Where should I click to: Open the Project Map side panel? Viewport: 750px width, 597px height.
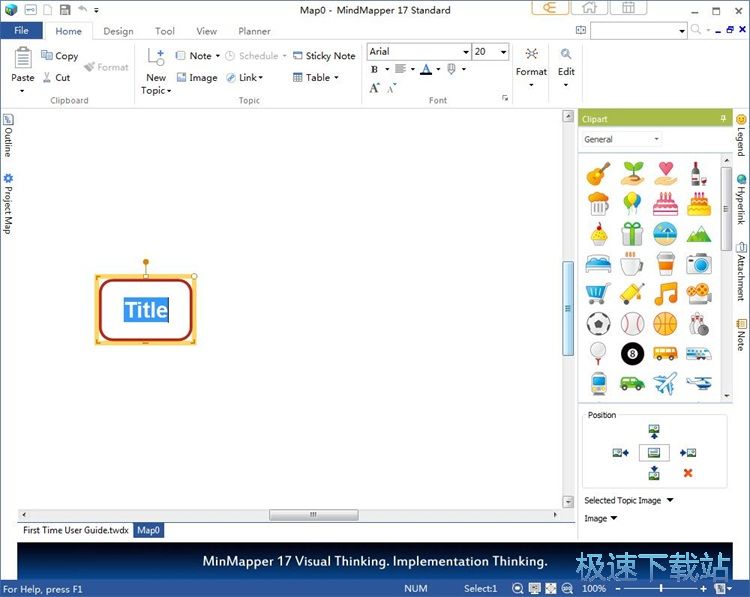[x=8, y=204]
